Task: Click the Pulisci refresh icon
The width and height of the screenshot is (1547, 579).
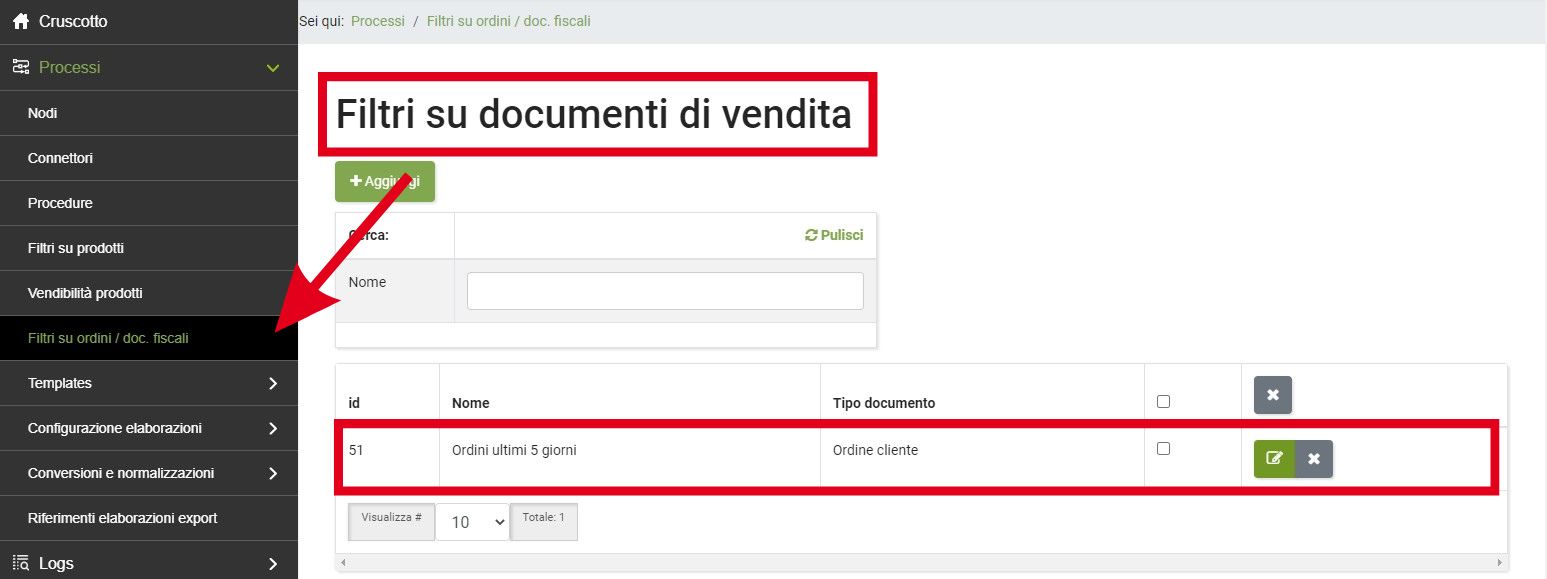Action: [x=811, y=236]
